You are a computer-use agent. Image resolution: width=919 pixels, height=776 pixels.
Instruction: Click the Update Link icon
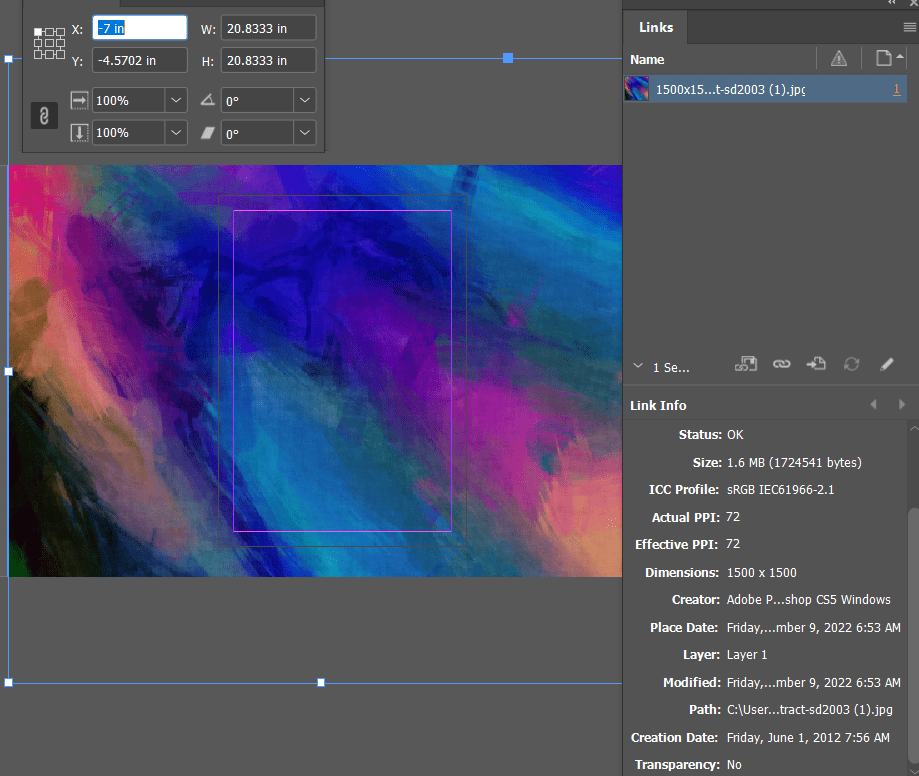[x=851, y=364]
